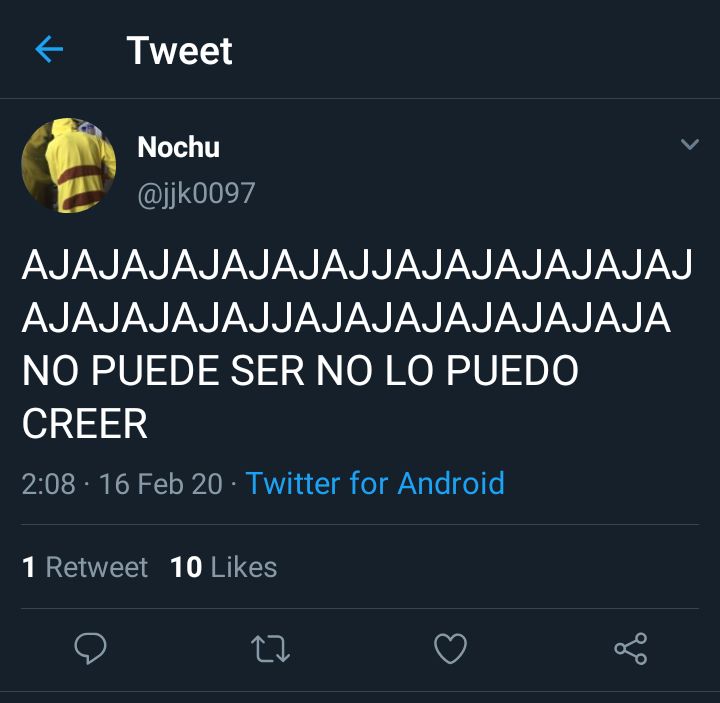
Task: Select the NO PUEDE SER text line
Action: (x=300, y=370)
